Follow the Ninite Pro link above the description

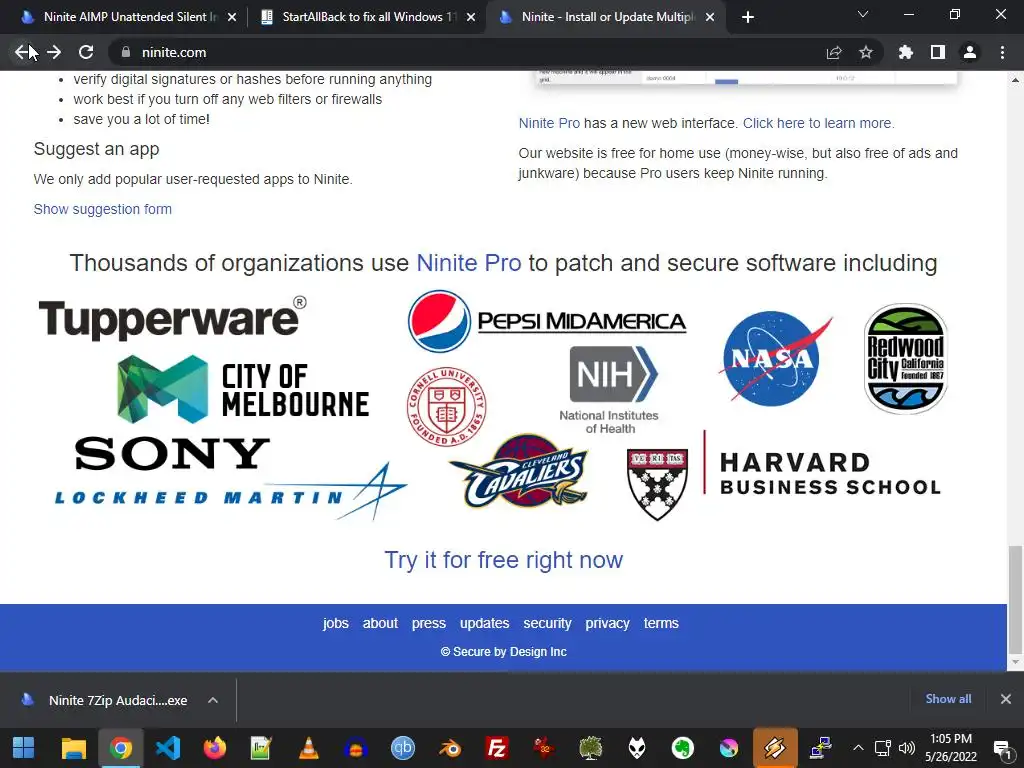549,123
